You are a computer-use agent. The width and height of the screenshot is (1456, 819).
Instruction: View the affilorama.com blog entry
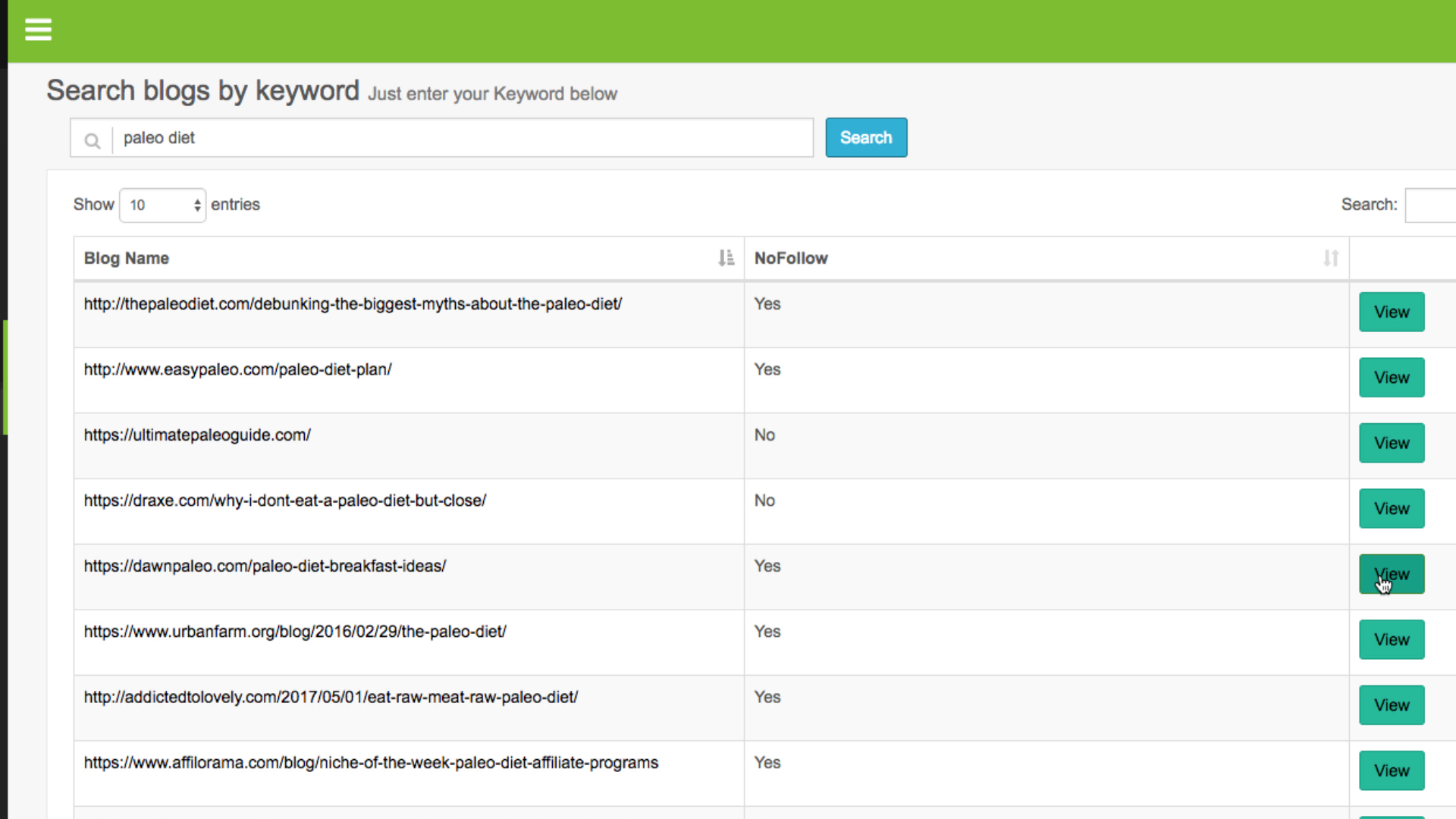1391,770
